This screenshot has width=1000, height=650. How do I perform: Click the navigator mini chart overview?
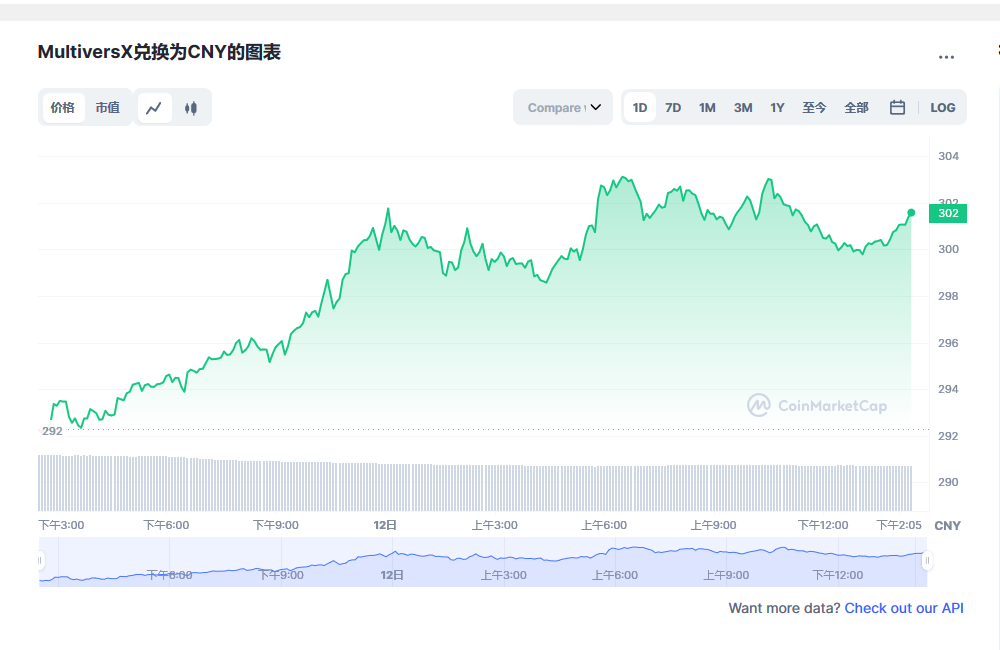coord(483,562)
